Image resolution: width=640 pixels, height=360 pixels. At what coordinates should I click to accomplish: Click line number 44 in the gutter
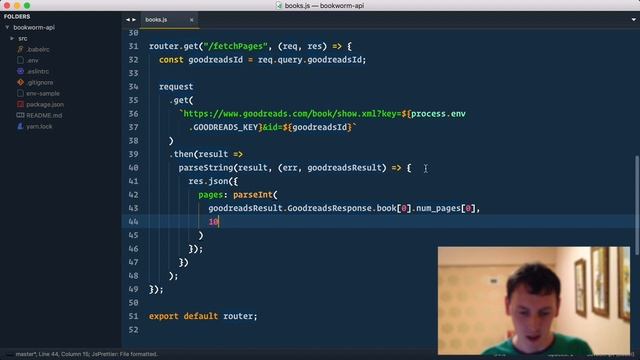click(133, 221)
